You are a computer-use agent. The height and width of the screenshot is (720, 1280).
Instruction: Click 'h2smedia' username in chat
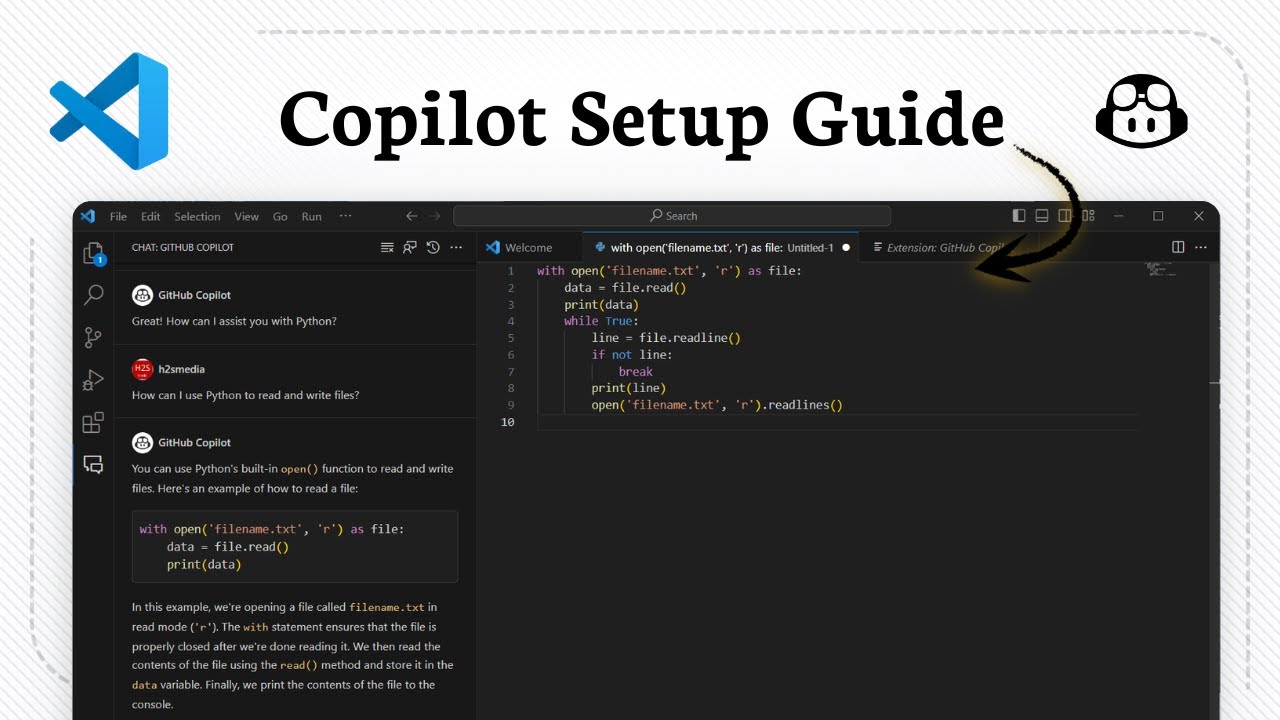[181, 369]
